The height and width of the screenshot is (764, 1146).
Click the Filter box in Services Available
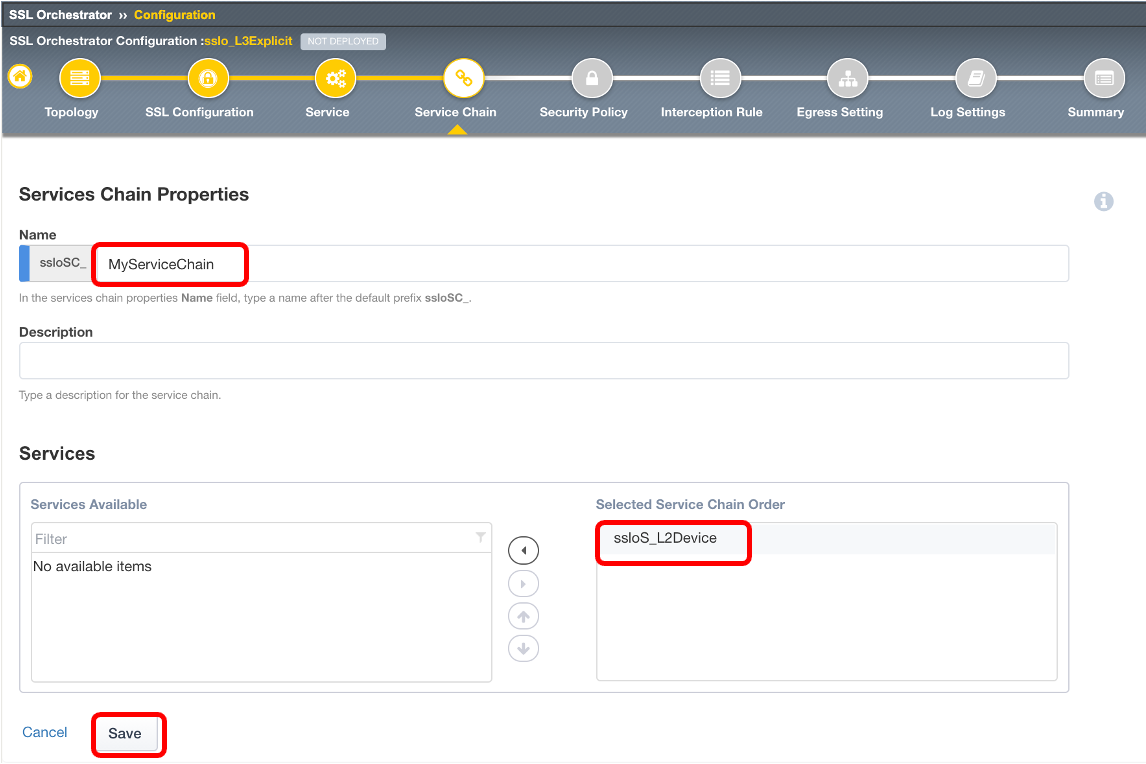tap(261, 538)
